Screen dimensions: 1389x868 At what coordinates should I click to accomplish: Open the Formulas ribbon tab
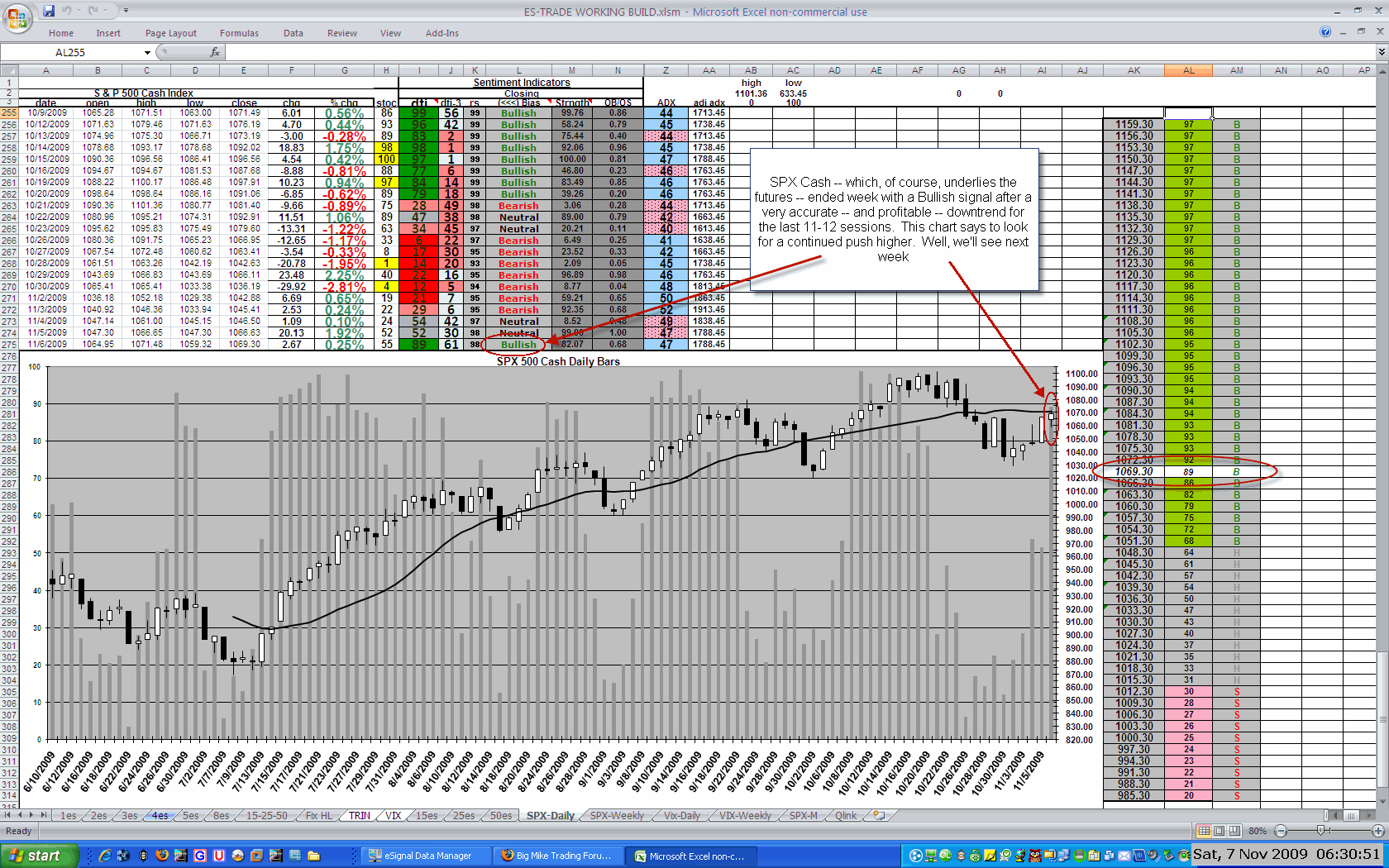click(239, 33)
